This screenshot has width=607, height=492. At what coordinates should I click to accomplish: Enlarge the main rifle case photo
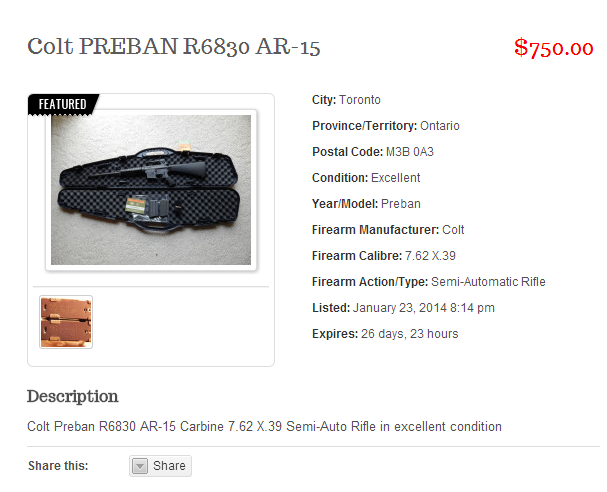tap(151, 190)
